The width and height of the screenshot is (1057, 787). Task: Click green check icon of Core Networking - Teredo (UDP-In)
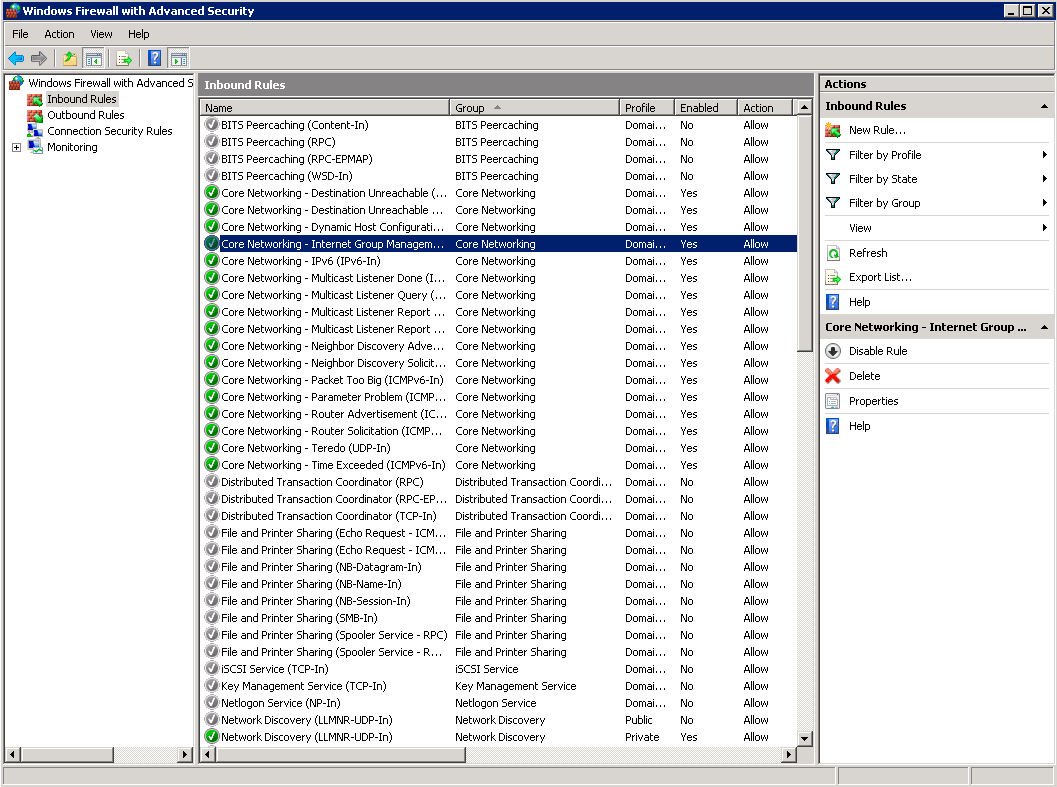click(212, 448)
